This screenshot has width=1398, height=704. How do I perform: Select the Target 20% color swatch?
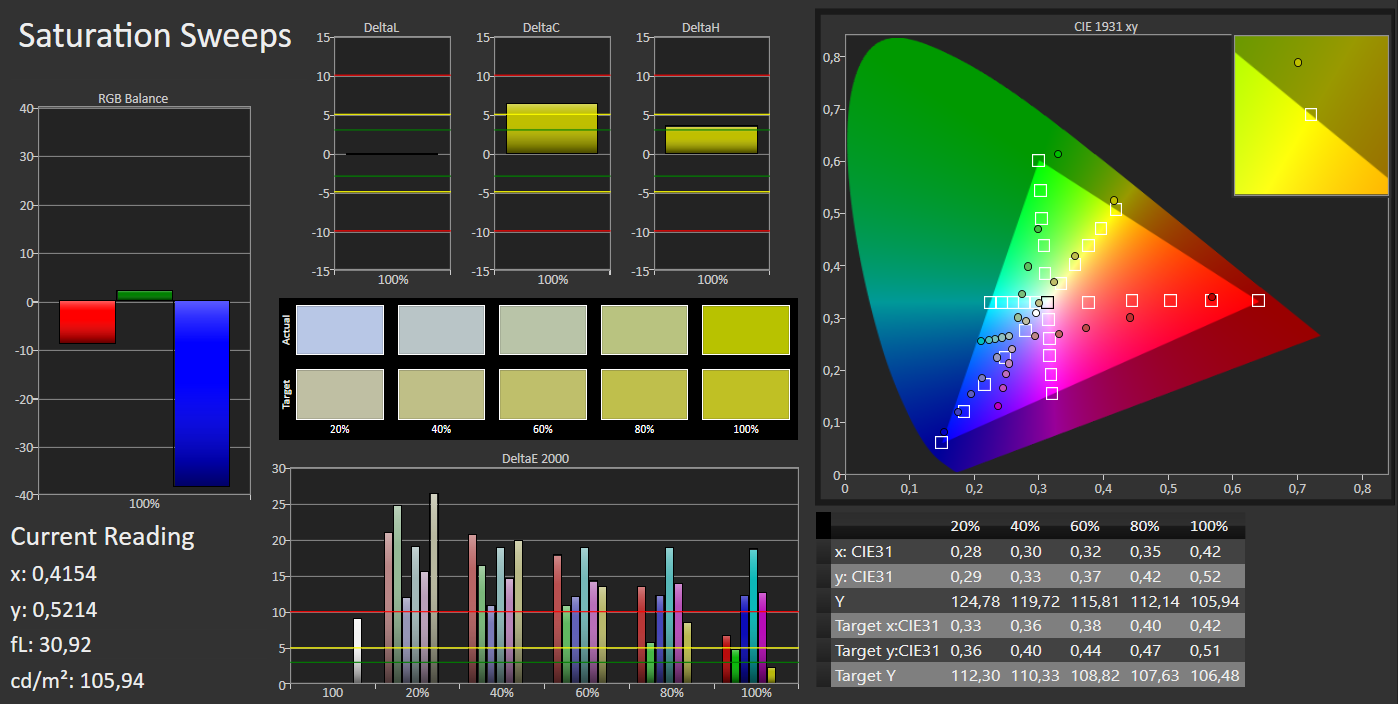click(x=341, y=394)
